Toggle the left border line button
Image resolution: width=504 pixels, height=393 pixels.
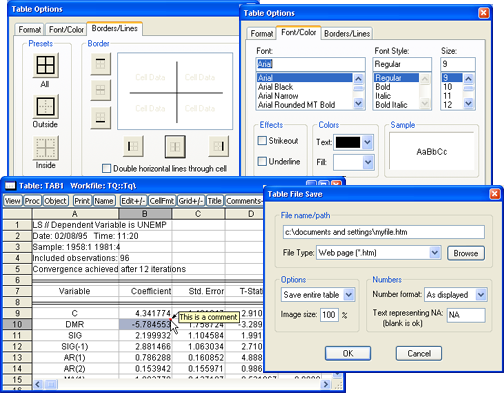133,146
